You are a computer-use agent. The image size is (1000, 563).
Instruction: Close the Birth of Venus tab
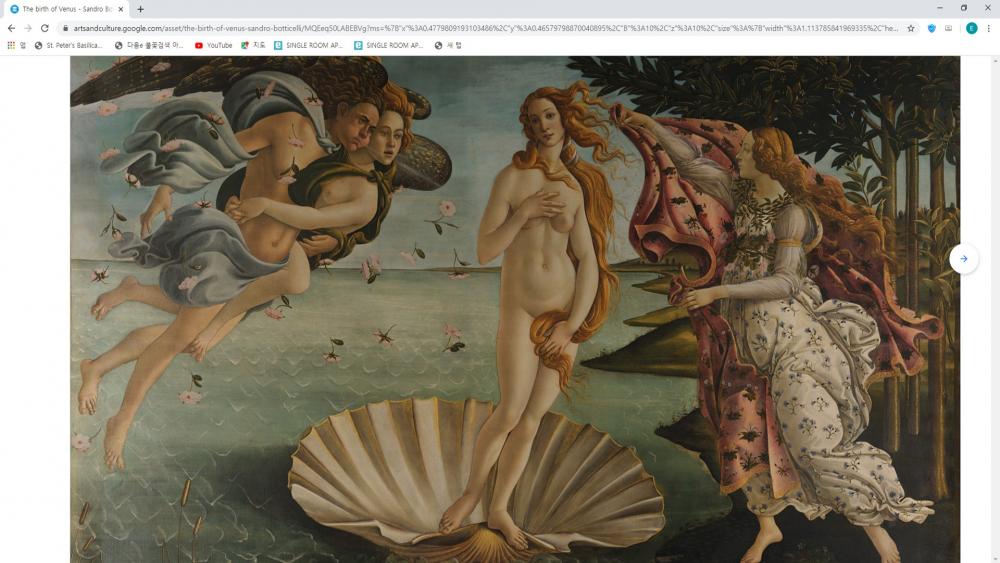121,9
